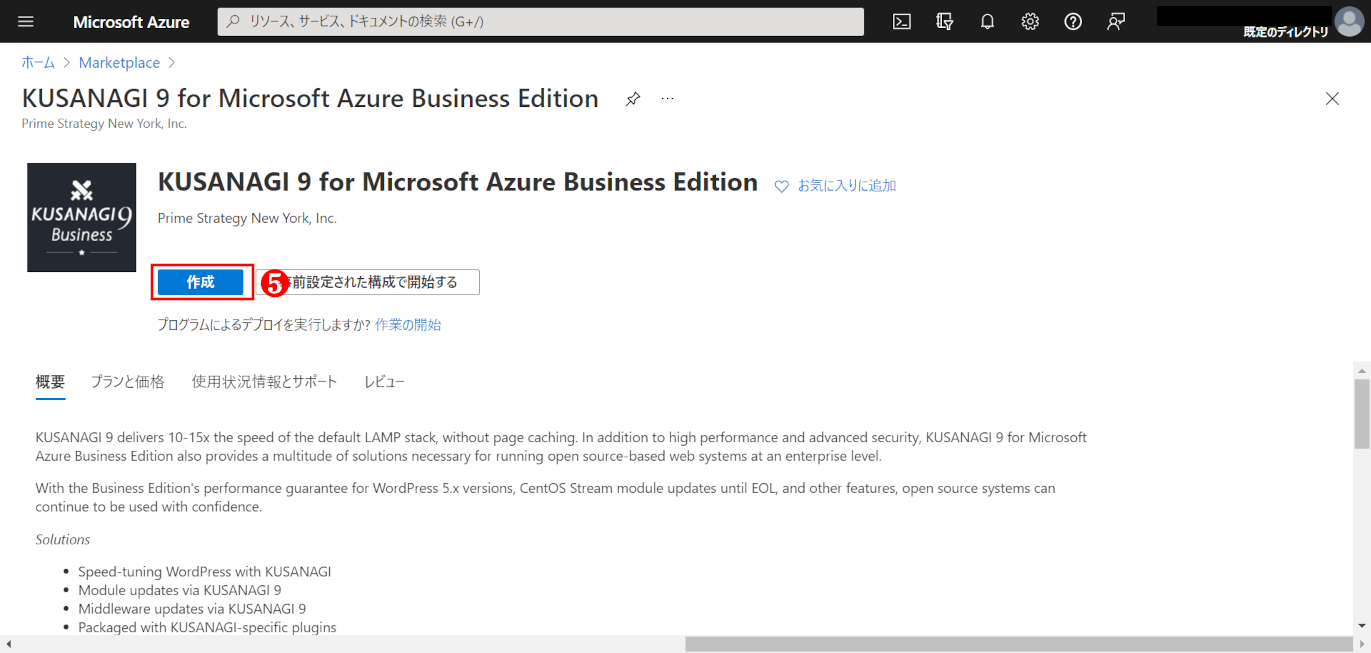Screen dimensions: 1371x653
Task: Close the KUSANAGI 9 blade
Action: 1332,98
